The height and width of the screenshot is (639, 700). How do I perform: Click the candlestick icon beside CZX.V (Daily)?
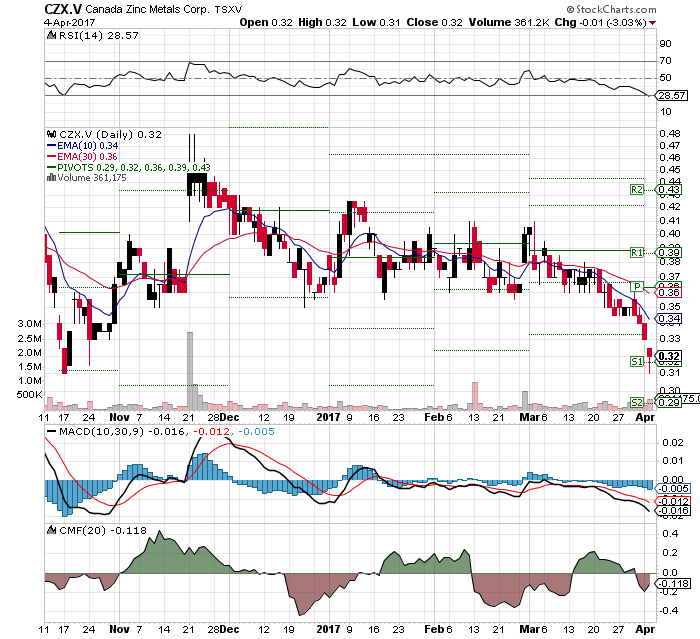pos(51,134)
